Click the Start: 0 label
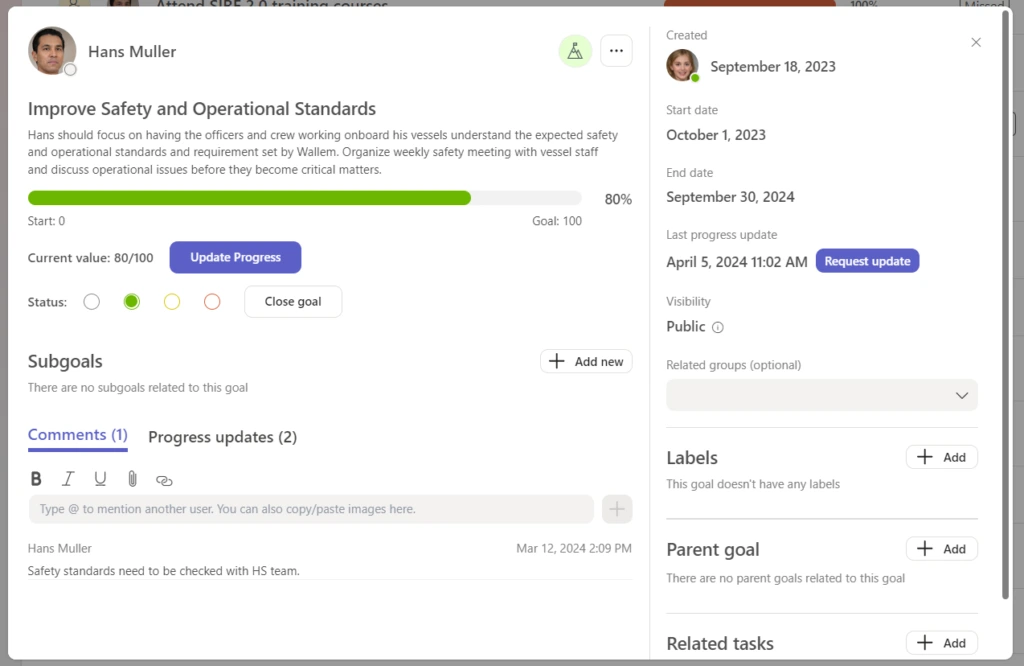 pos(46,221)
